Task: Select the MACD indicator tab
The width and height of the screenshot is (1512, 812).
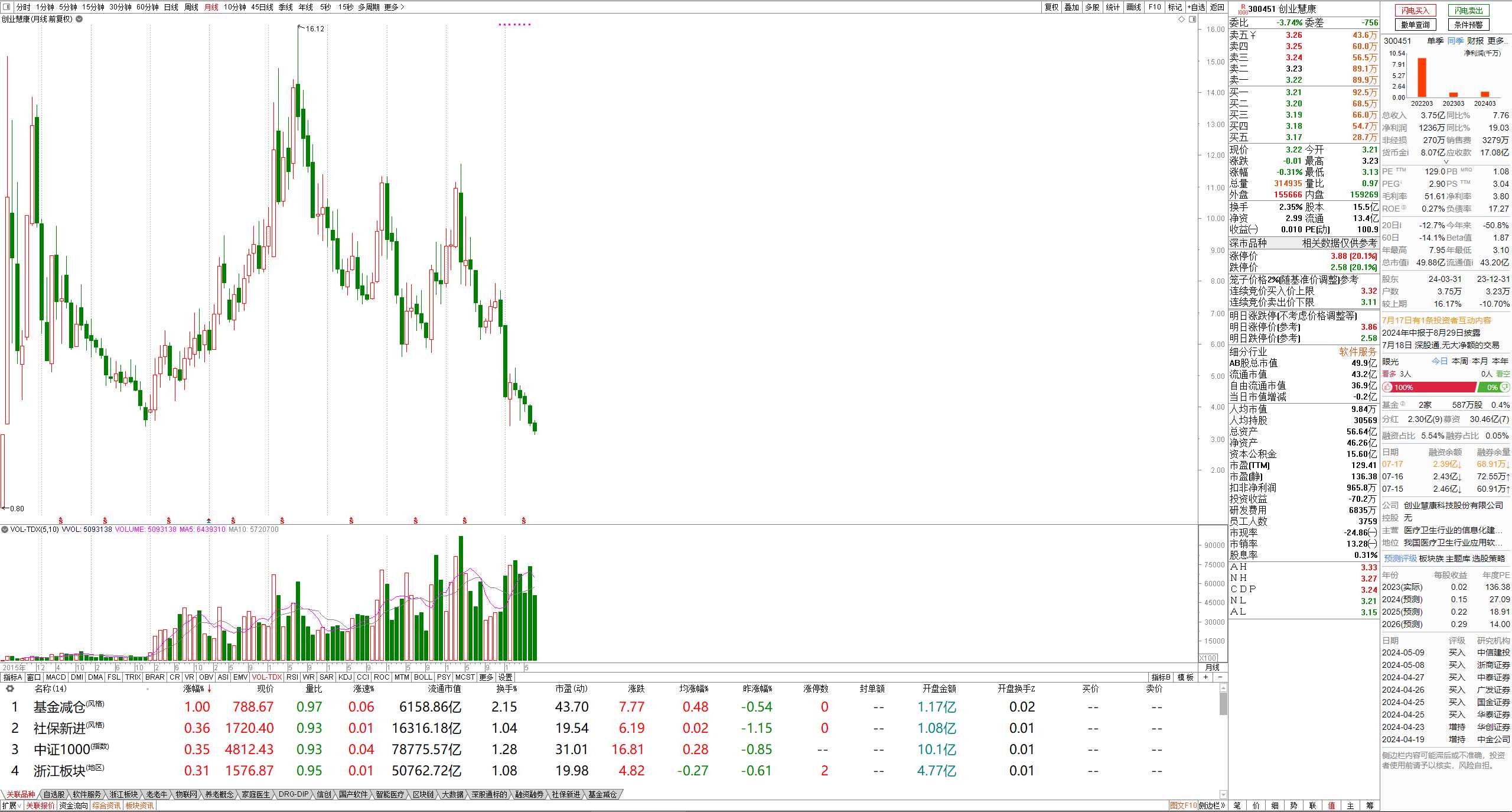Action: (56, 677)
